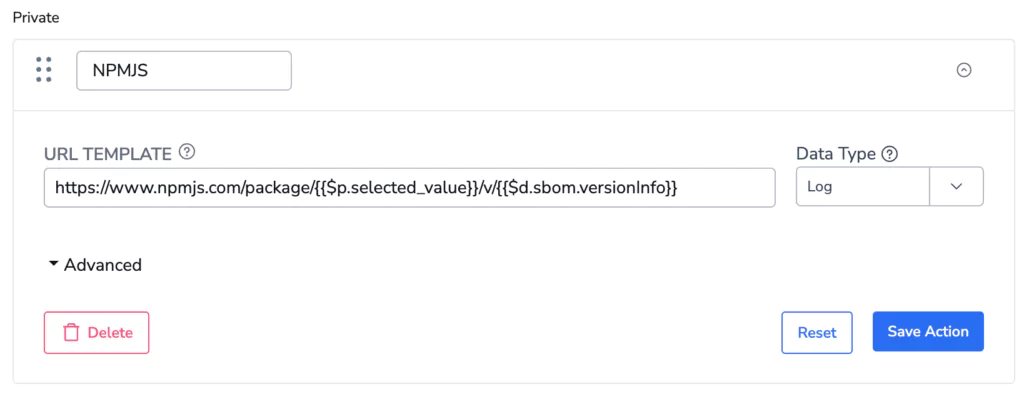Select the Log value in the Data Type combo box
The height and width of the screenshot is (399, 1024).
point(862,187)
